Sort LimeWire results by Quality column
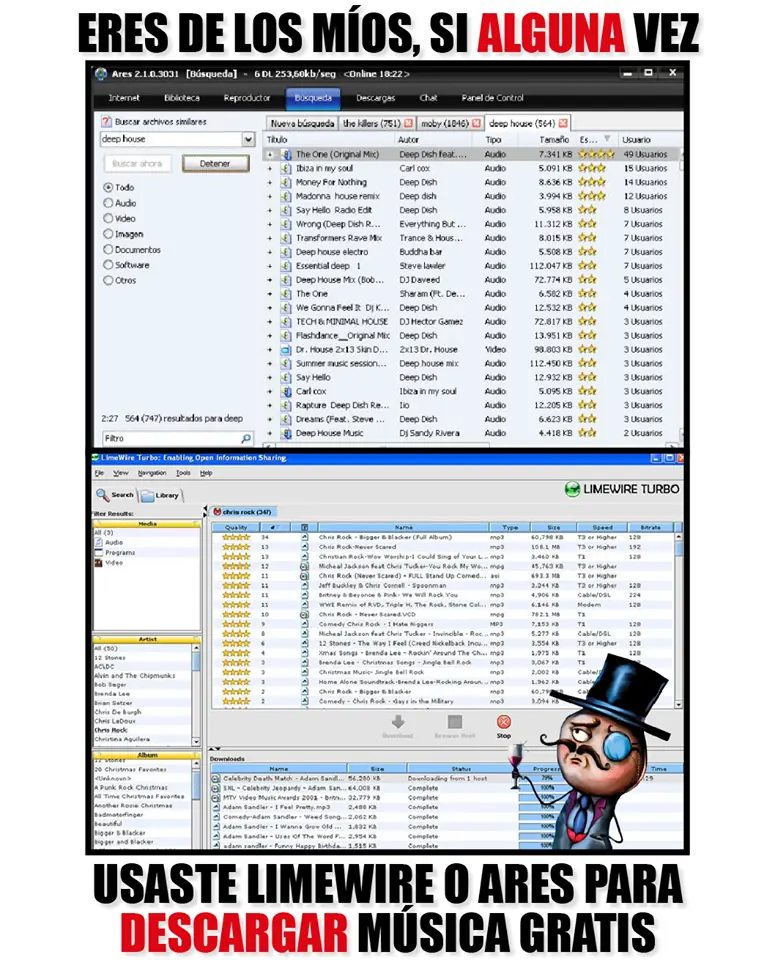This screenshot has width=775, height=960. coord(236,527)
